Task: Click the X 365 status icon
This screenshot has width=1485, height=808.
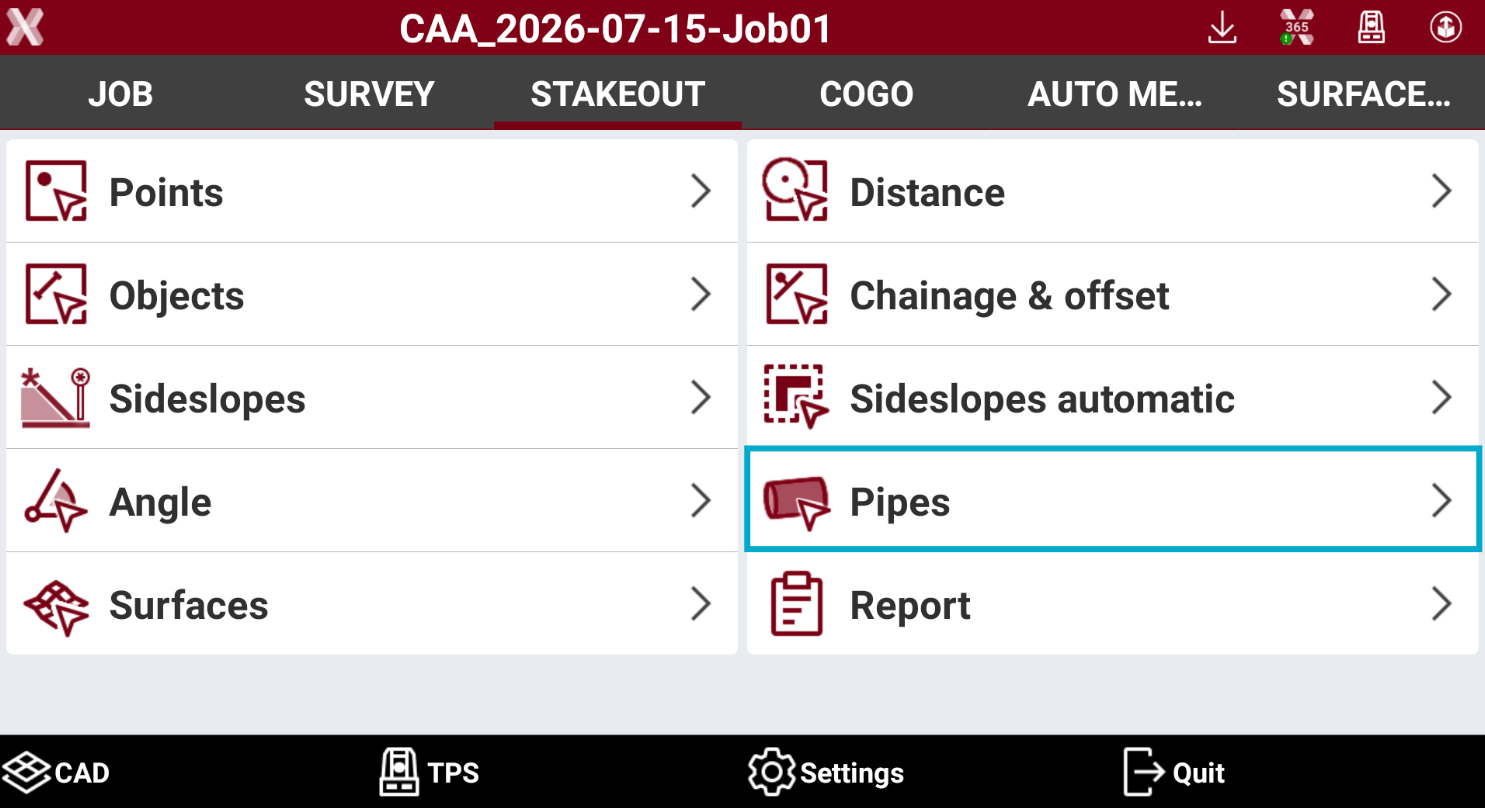Action: point(1296,27)
